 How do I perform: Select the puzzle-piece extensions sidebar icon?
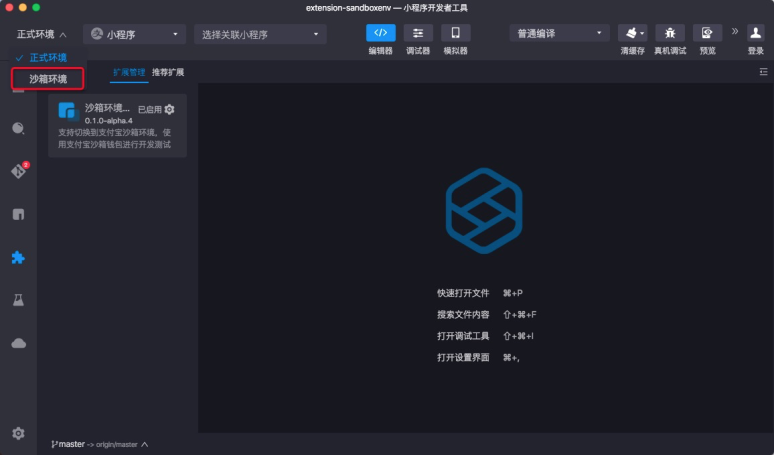[18, 257]
